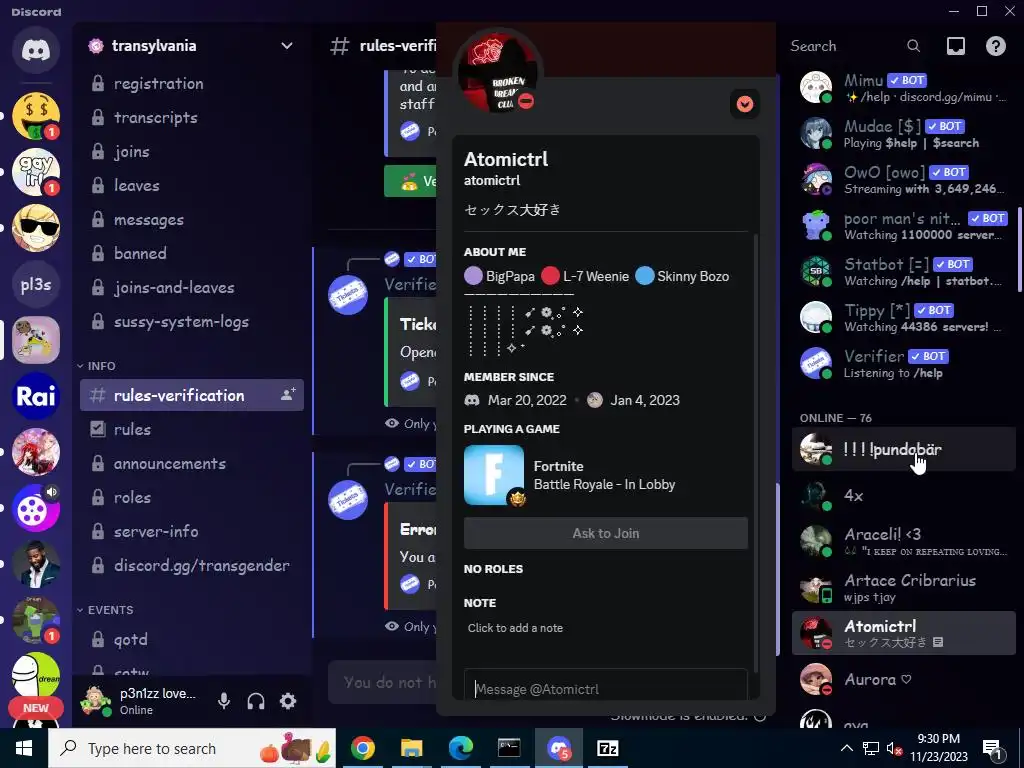This screenshot has width=1024, height=768.
Task: Open the server-info channel
Action: (192, 532)
